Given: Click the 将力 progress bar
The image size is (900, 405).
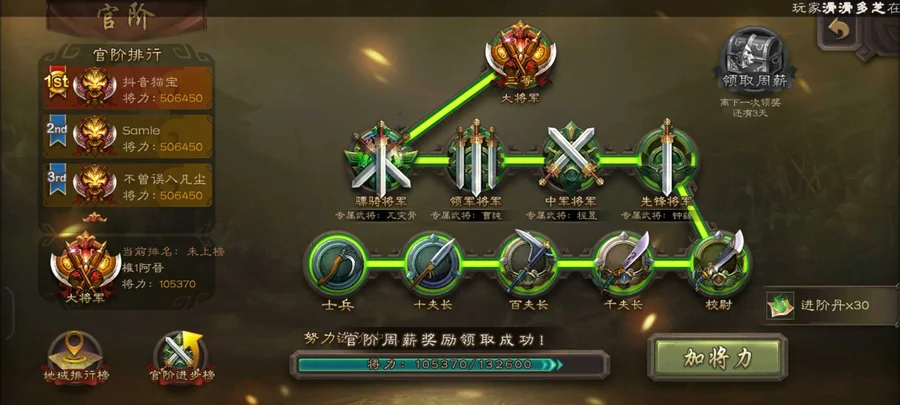Looking at the screenshot, I should tap(449, 364).
